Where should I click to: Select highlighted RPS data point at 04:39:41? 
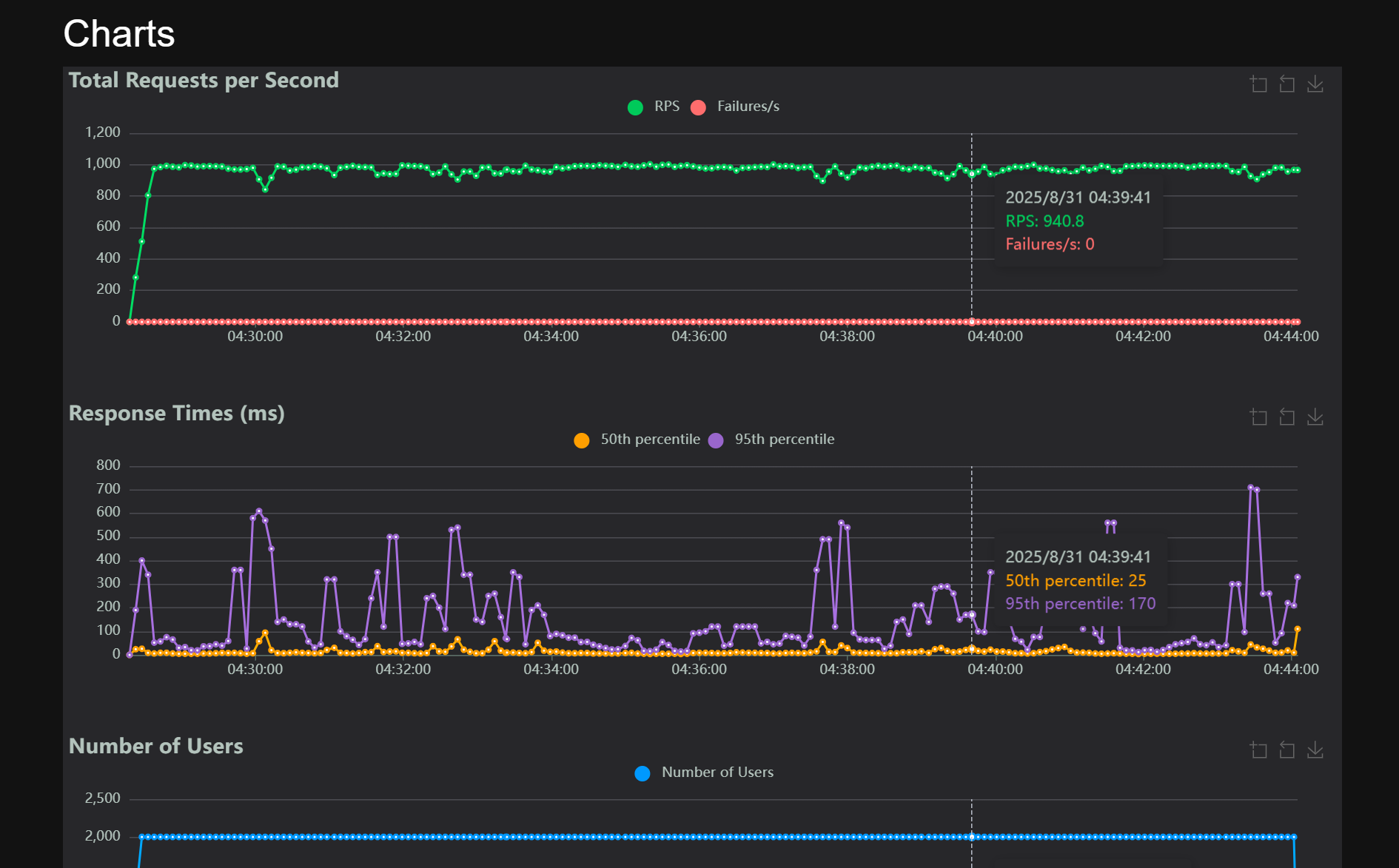[x=972, y=175]
